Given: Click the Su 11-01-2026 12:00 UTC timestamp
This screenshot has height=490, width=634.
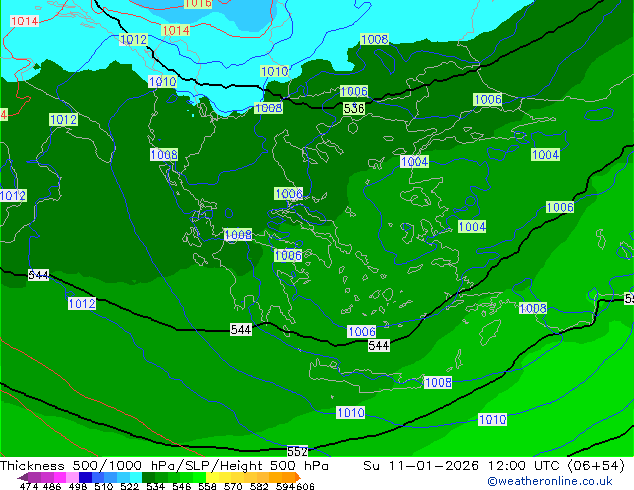Looking at the screenshot, I should coord(463,466).
